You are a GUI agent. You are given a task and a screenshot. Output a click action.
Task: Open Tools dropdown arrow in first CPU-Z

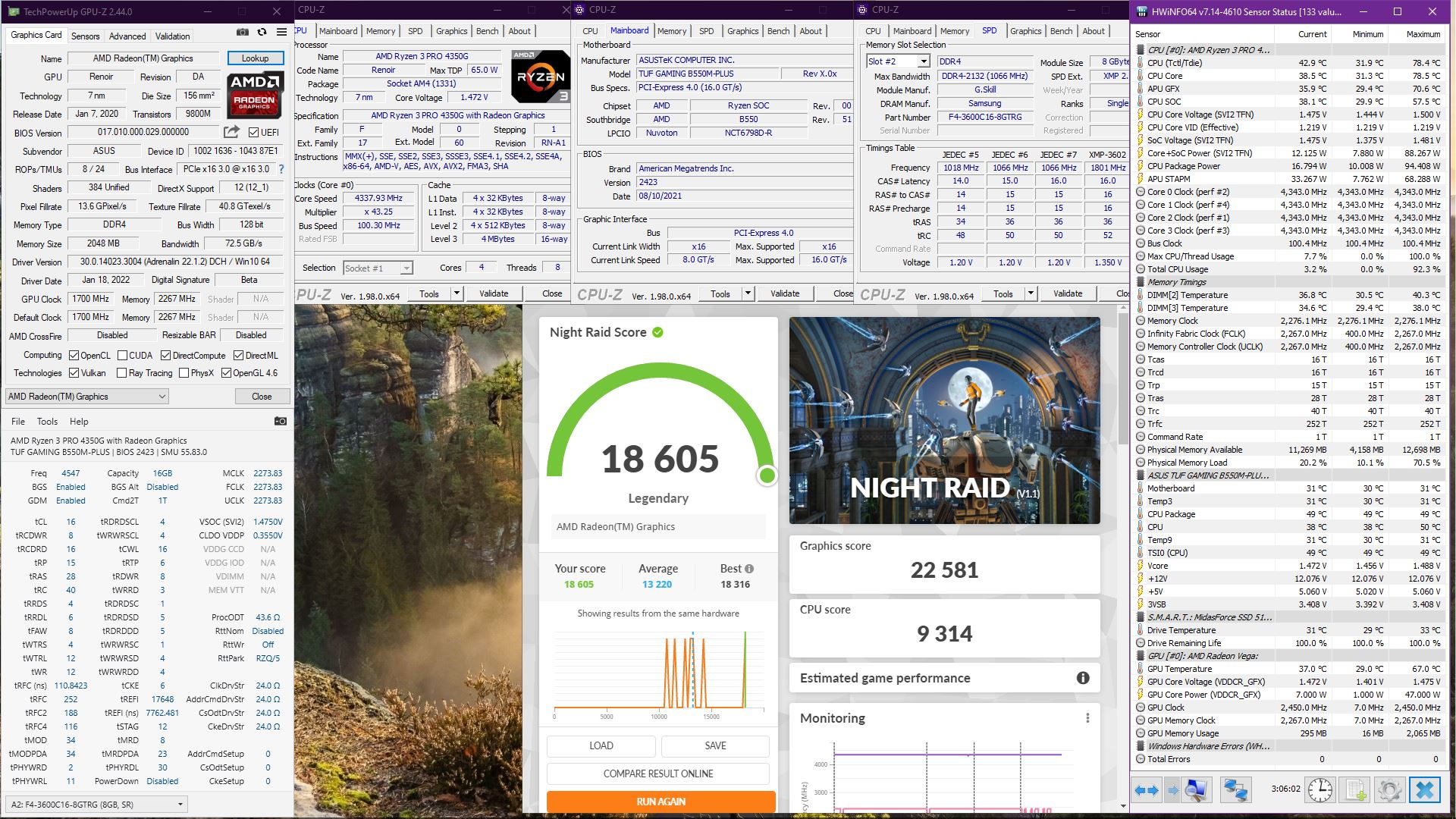pos(457,293)
